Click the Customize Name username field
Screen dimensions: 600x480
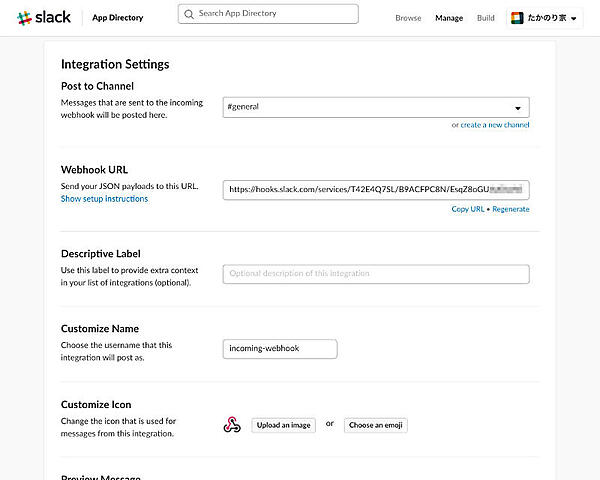(280, 349)
